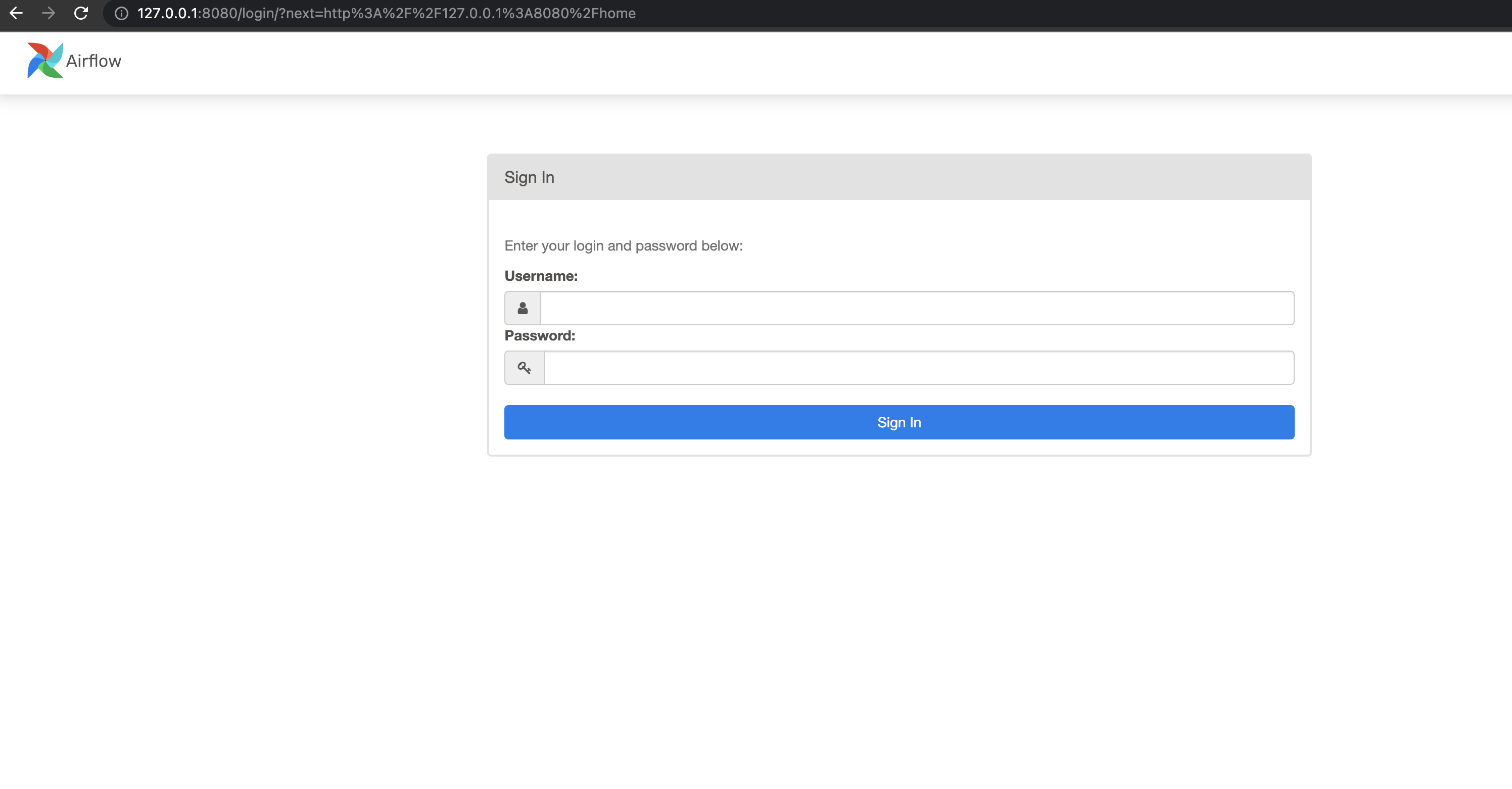Click blank page area below sign-in panel

coord(880,616)
